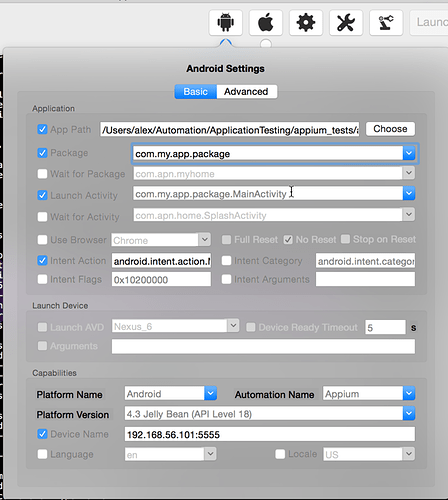Open the robot arm settings icon
Viewport: 448px width, 500px height.
386,23
